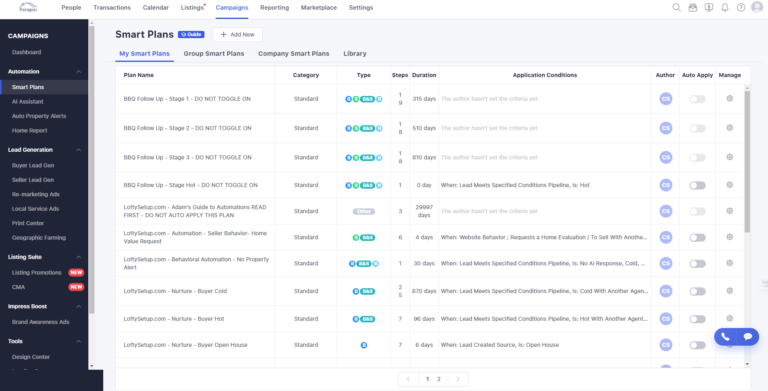Open Listing Promotions in sidebar

pos(37,272)
